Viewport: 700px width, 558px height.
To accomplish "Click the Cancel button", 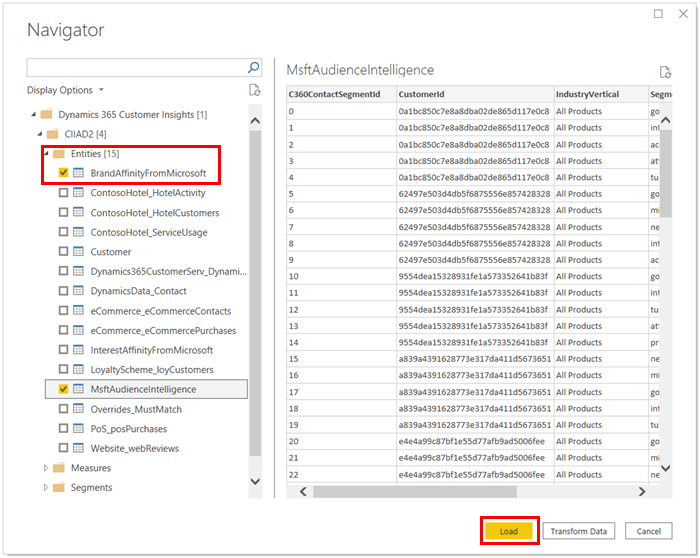I will point(648,531).
